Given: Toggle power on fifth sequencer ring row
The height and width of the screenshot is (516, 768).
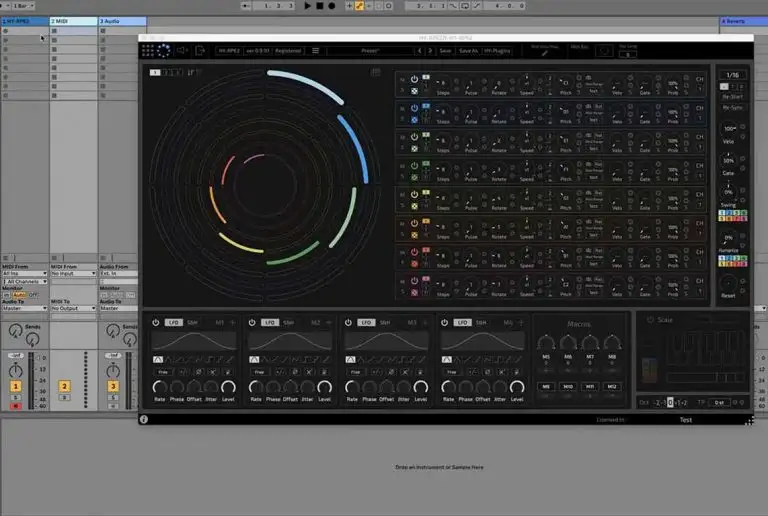Looking at the screenshot, I should coord(414,194).
